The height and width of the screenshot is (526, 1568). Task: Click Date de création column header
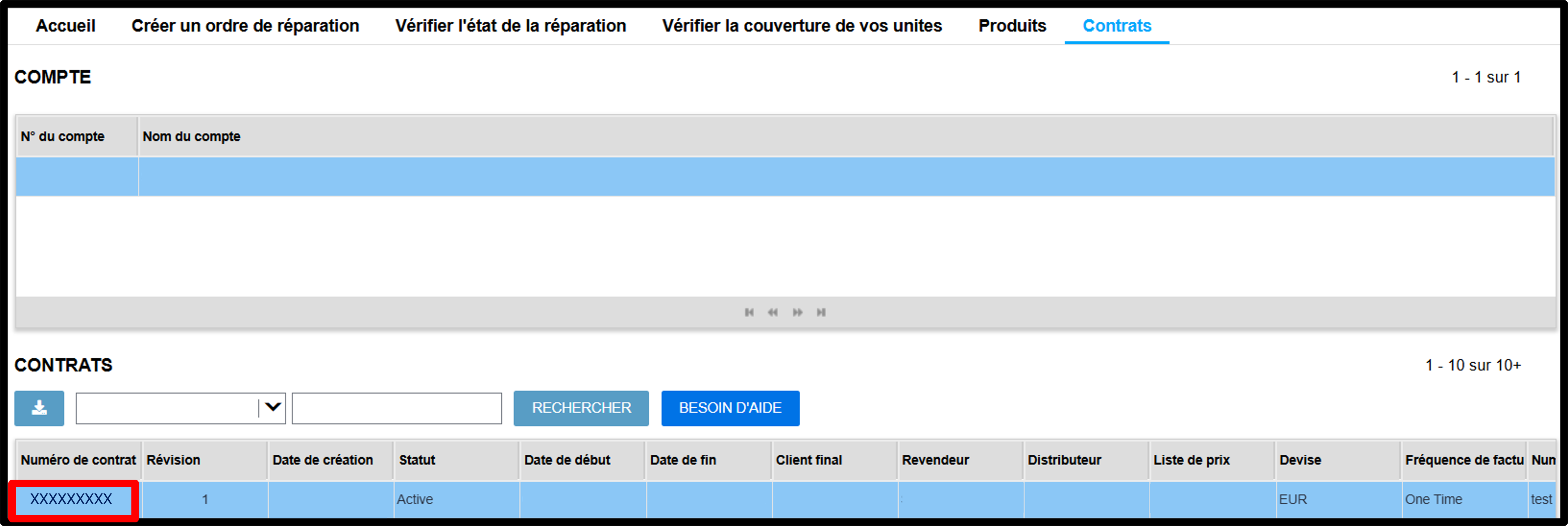click(331, 460)
